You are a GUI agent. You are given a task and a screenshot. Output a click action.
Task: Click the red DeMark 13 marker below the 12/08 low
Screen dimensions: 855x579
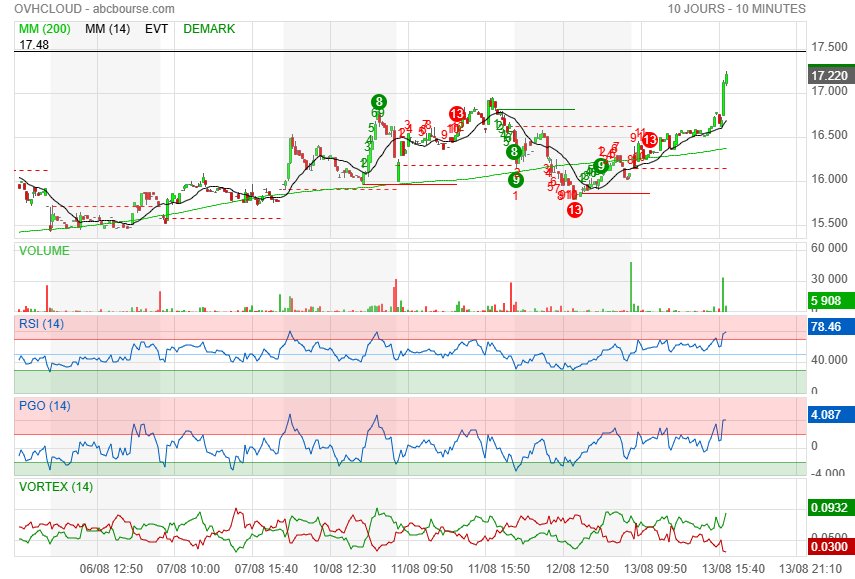[x=575, y=210]
